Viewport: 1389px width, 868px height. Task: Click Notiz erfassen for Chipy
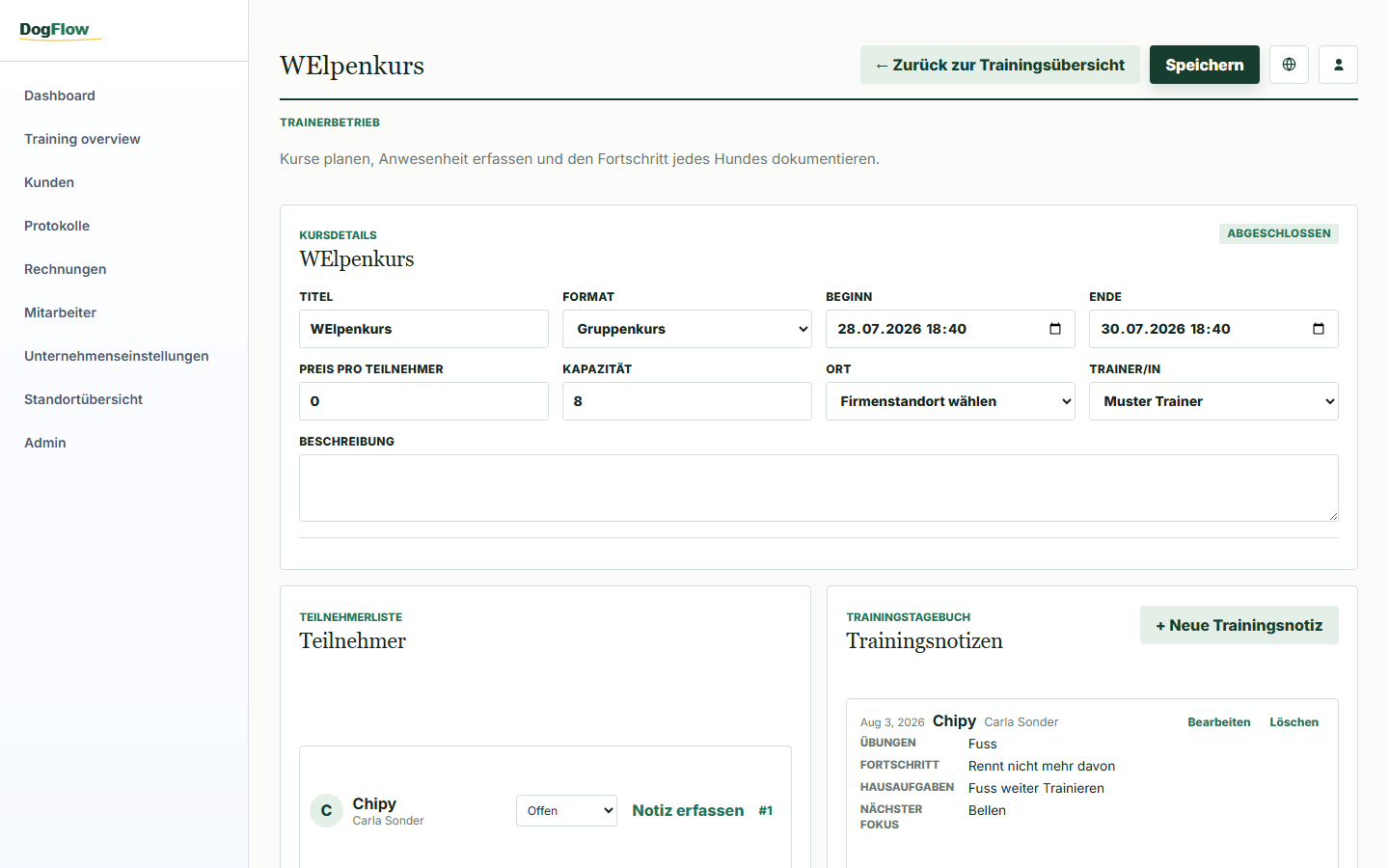(x=688, y=811)
